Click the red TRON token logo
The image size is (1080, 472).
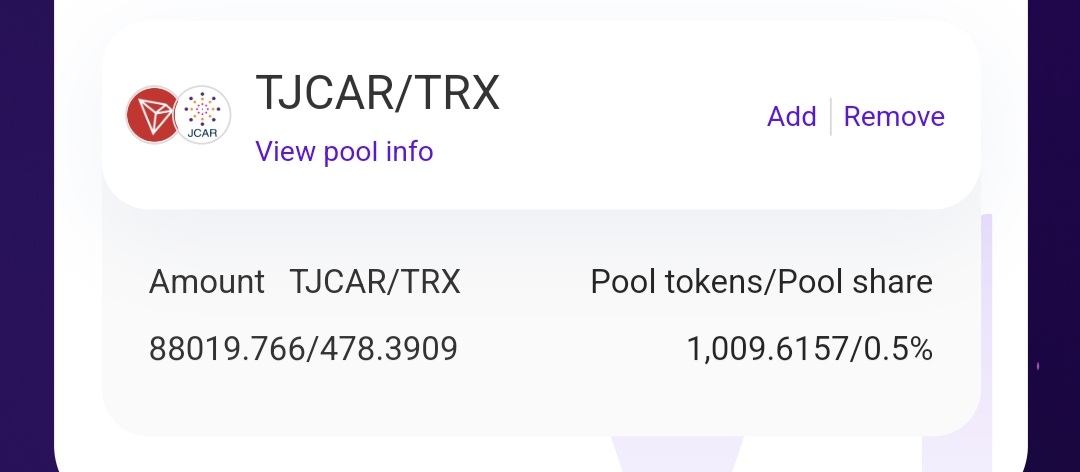click(x=153, y=115)
